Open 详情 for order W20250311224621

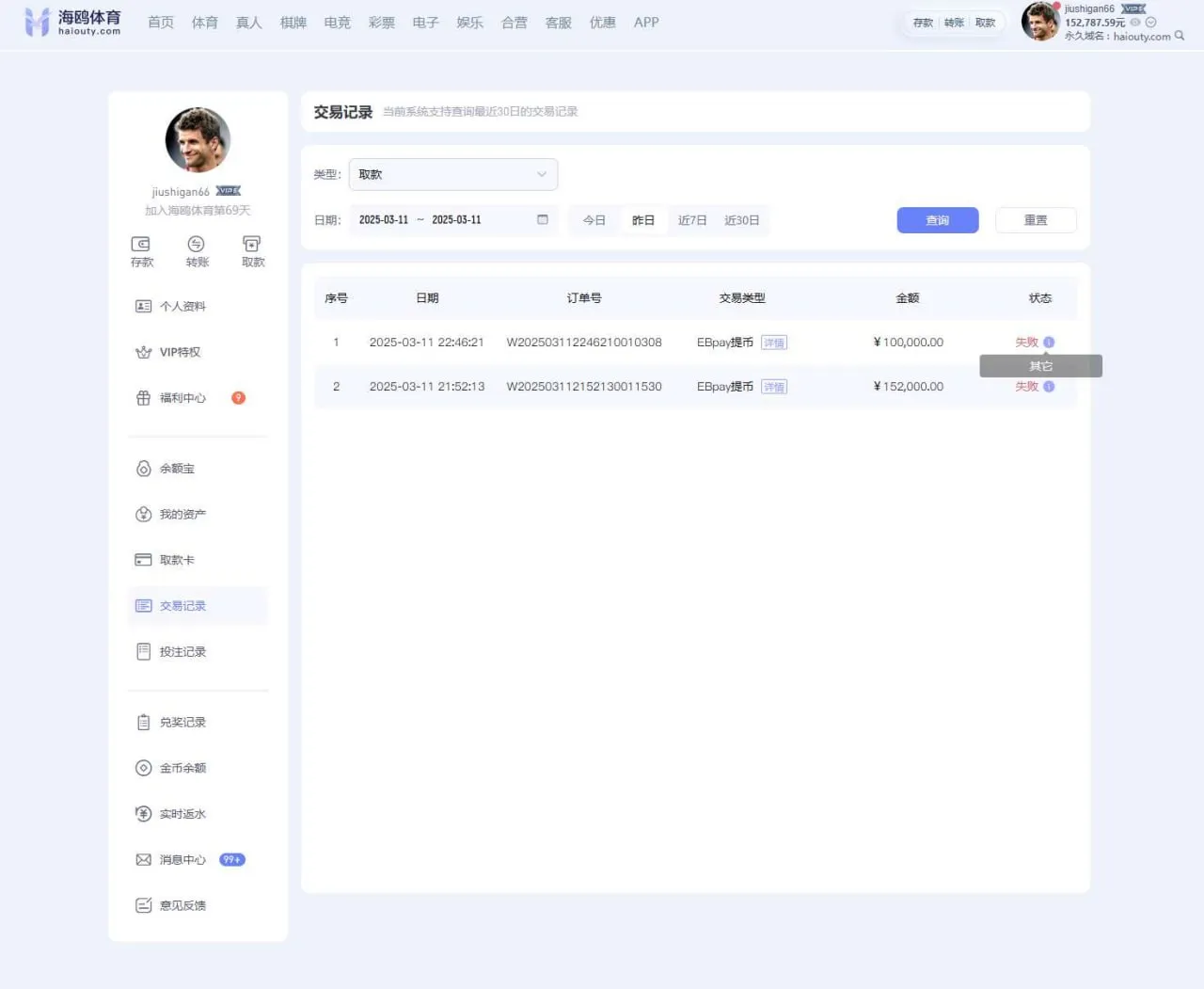point(773,342)
